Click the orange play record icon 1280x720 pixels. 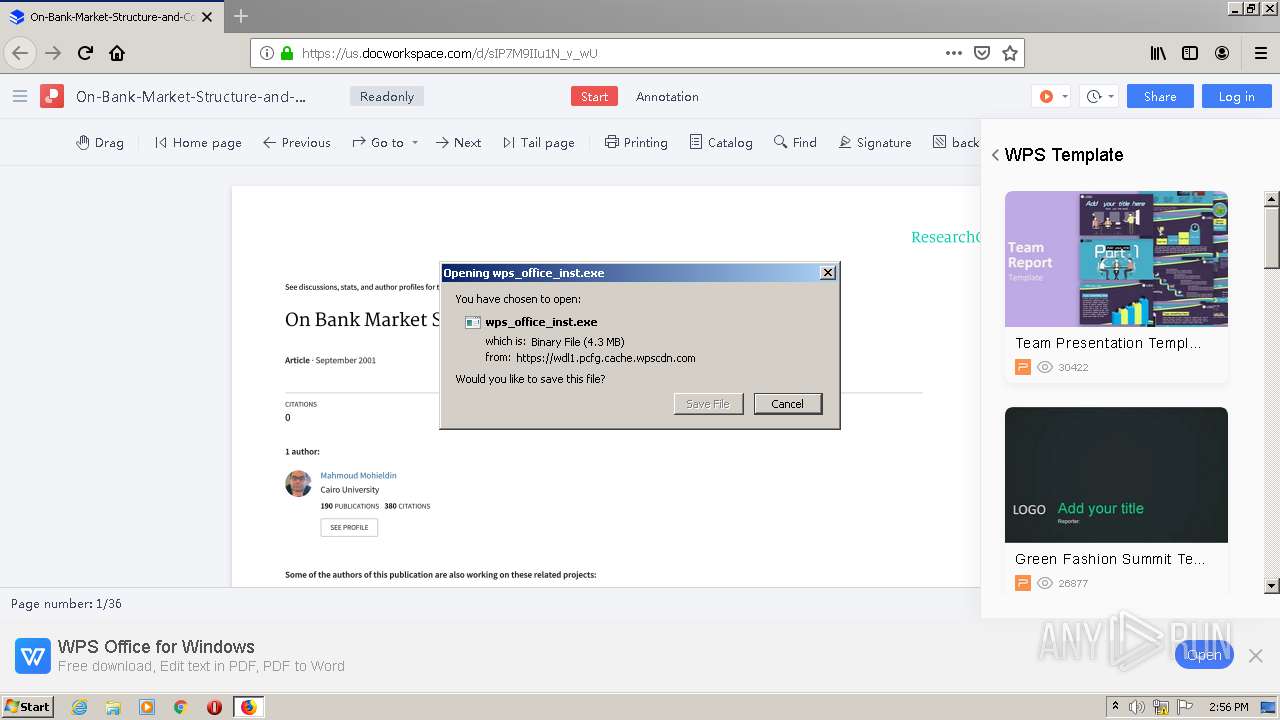pos(1046,96)
